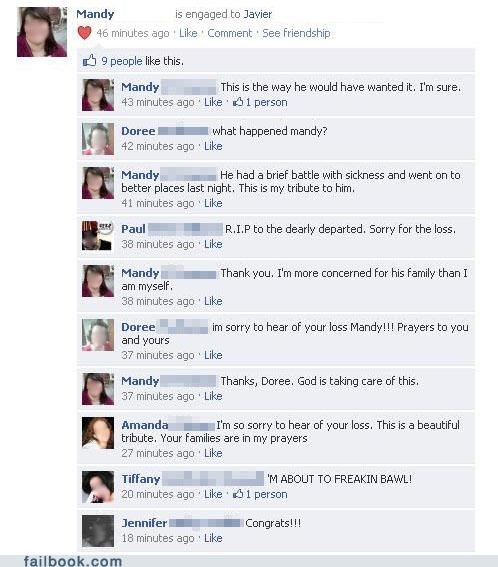Click Comment link under engagement post
This screenshot has width=498, height=567.
point(229,33)
